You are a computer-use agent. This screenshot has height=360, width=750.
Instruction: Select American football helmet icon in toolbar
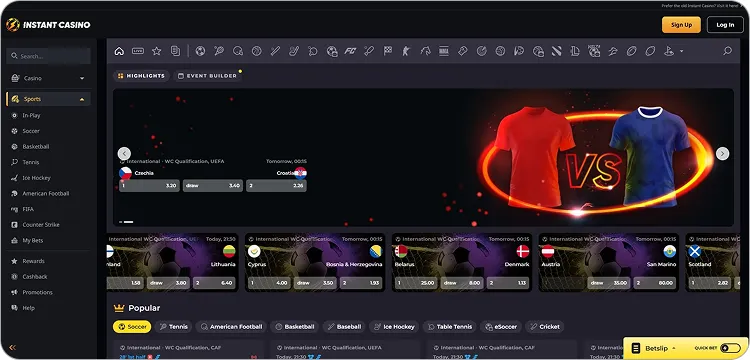[x=238, y=51]
